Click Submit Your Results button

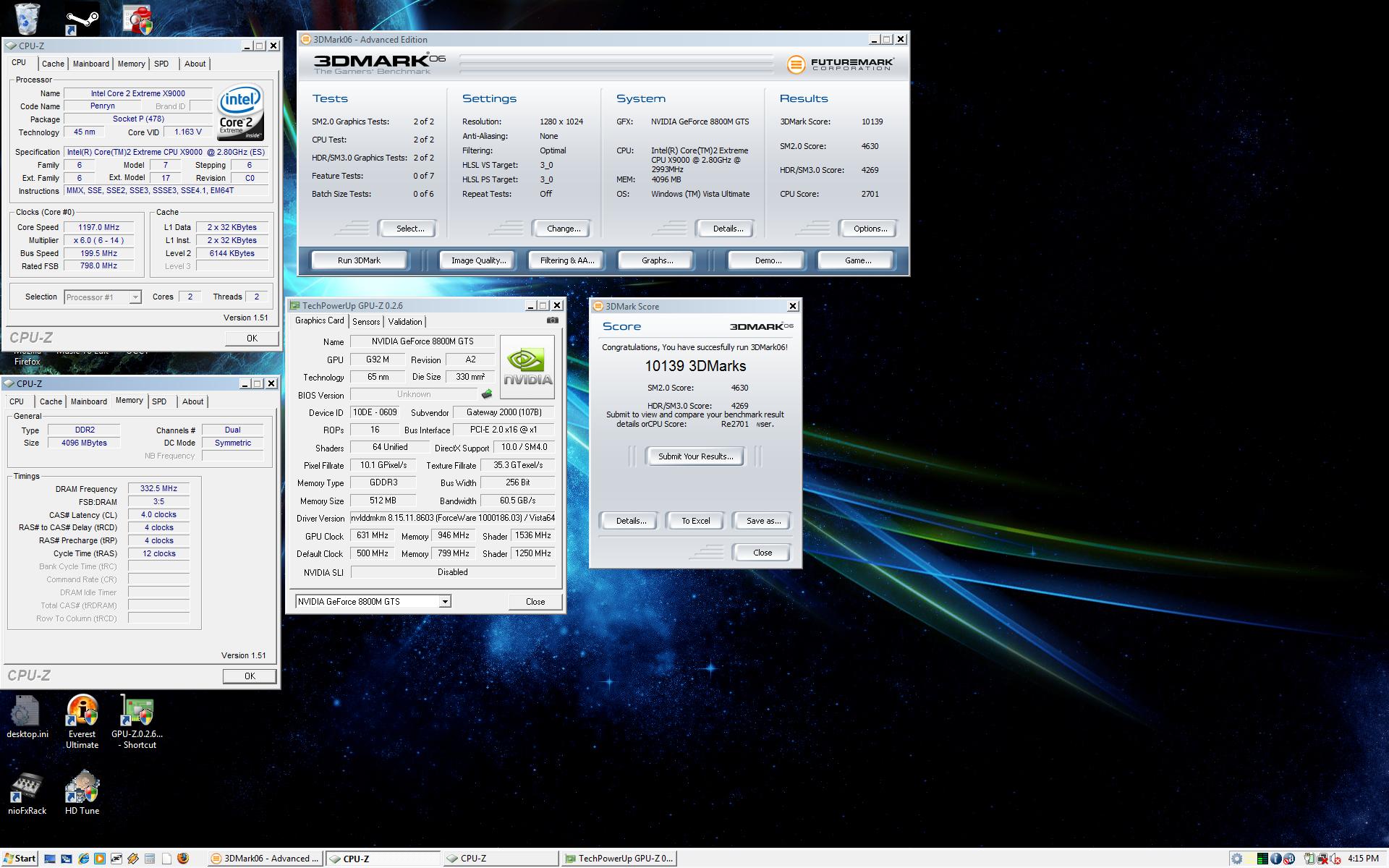(695, 456)
